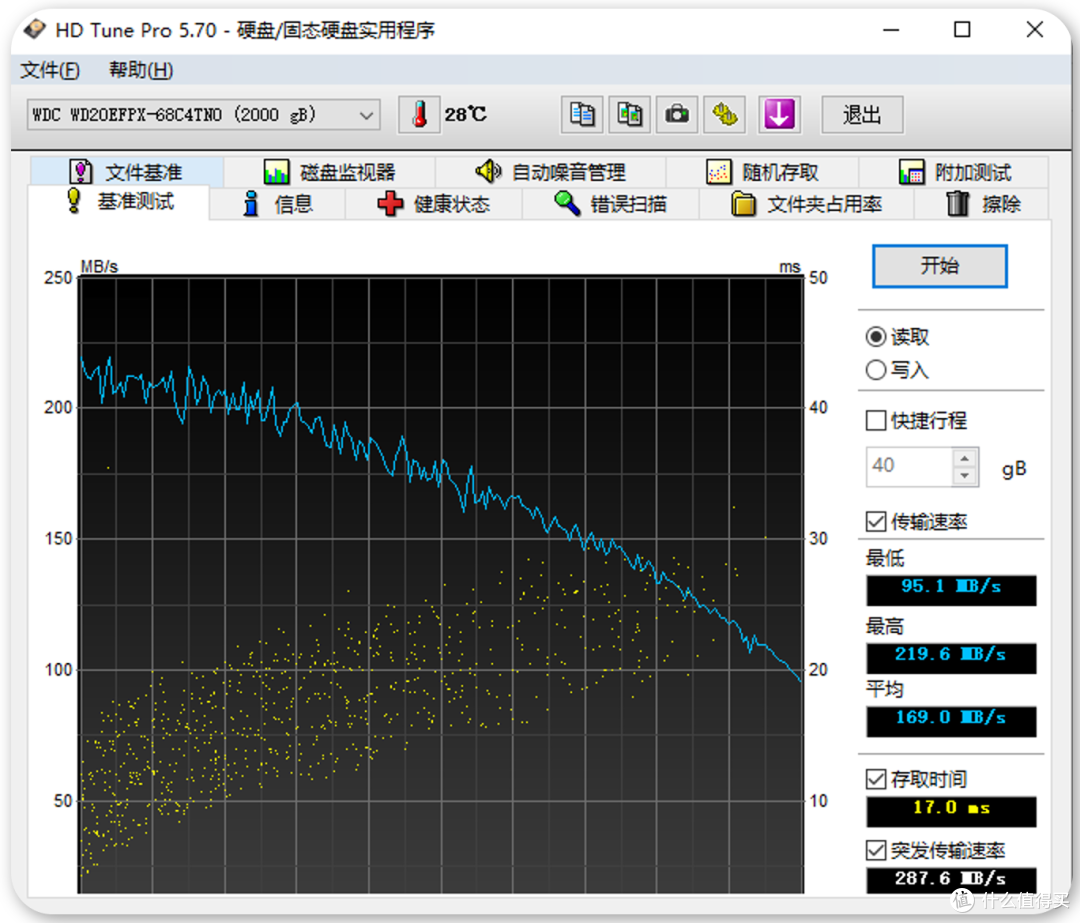Click the 219.6 MB/s maximum value
The height and width of the screenshot is (923, 1080).
(x=951, y=658)
